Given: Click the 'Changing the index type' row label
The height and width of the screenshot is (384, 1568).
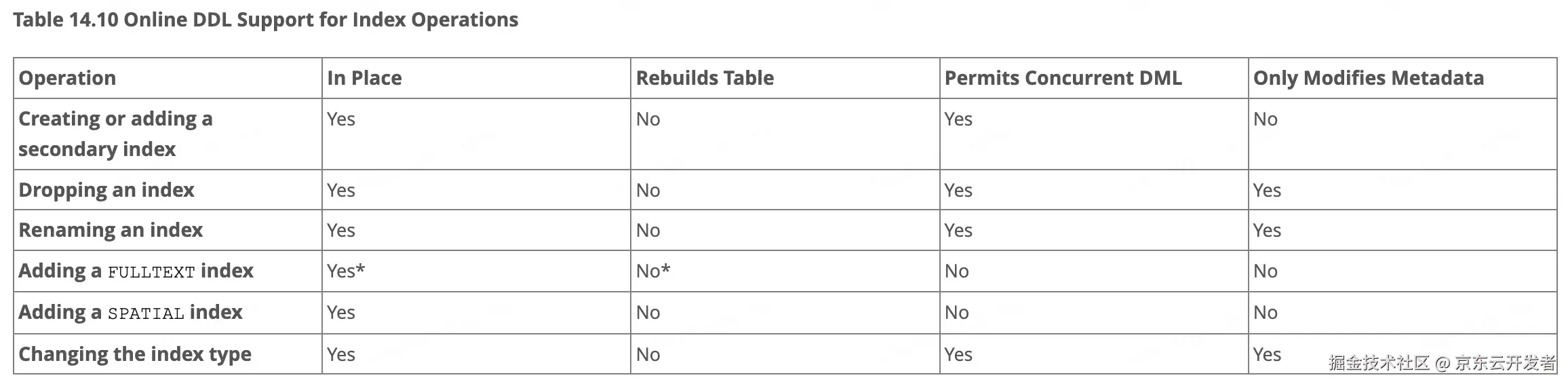Looking at the screenshot, I should (x=135, y=354).
